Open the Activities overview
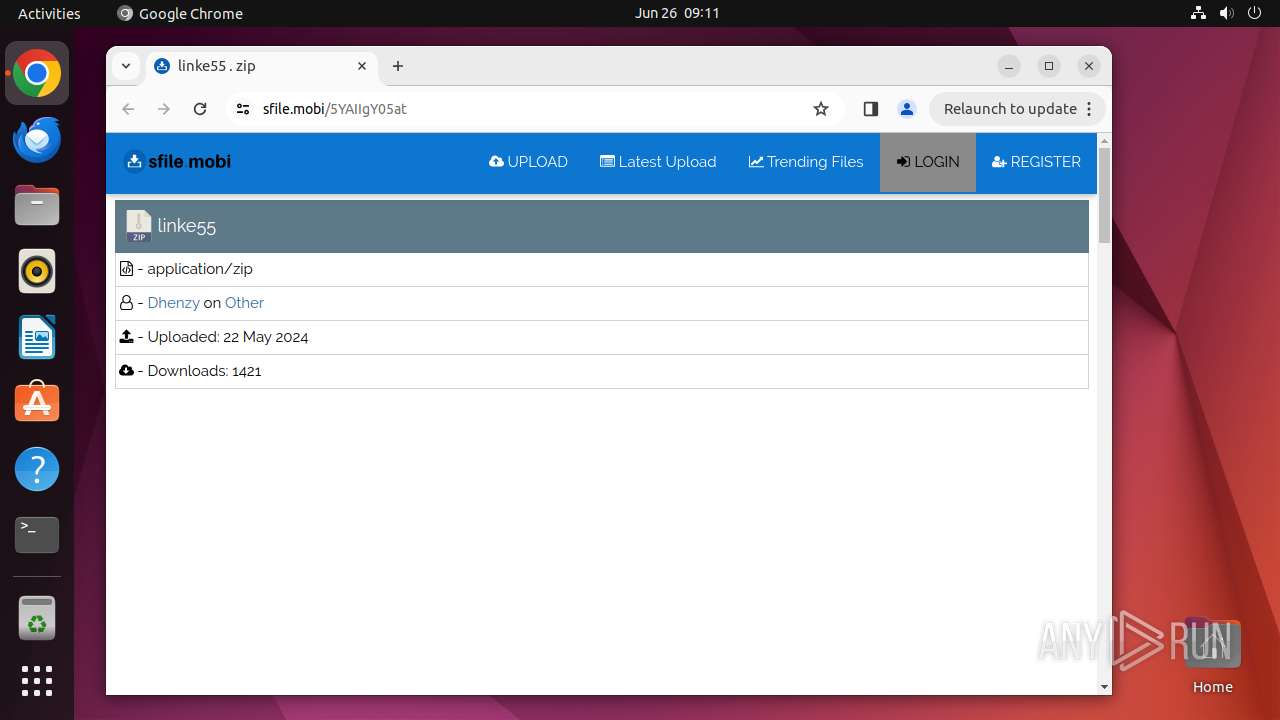The height and width of the screenshot is (720, 1280). point(49,13)
